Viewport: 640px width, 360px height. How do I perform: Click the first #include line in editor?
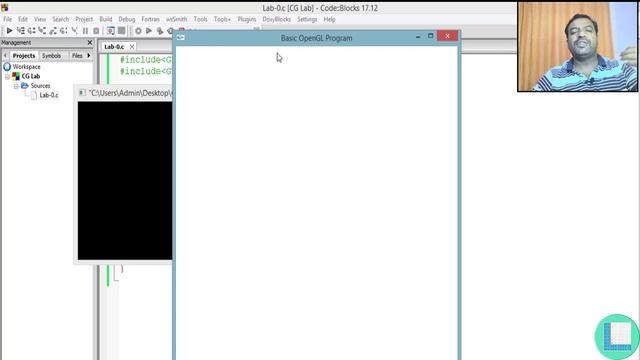click(146, 60)
